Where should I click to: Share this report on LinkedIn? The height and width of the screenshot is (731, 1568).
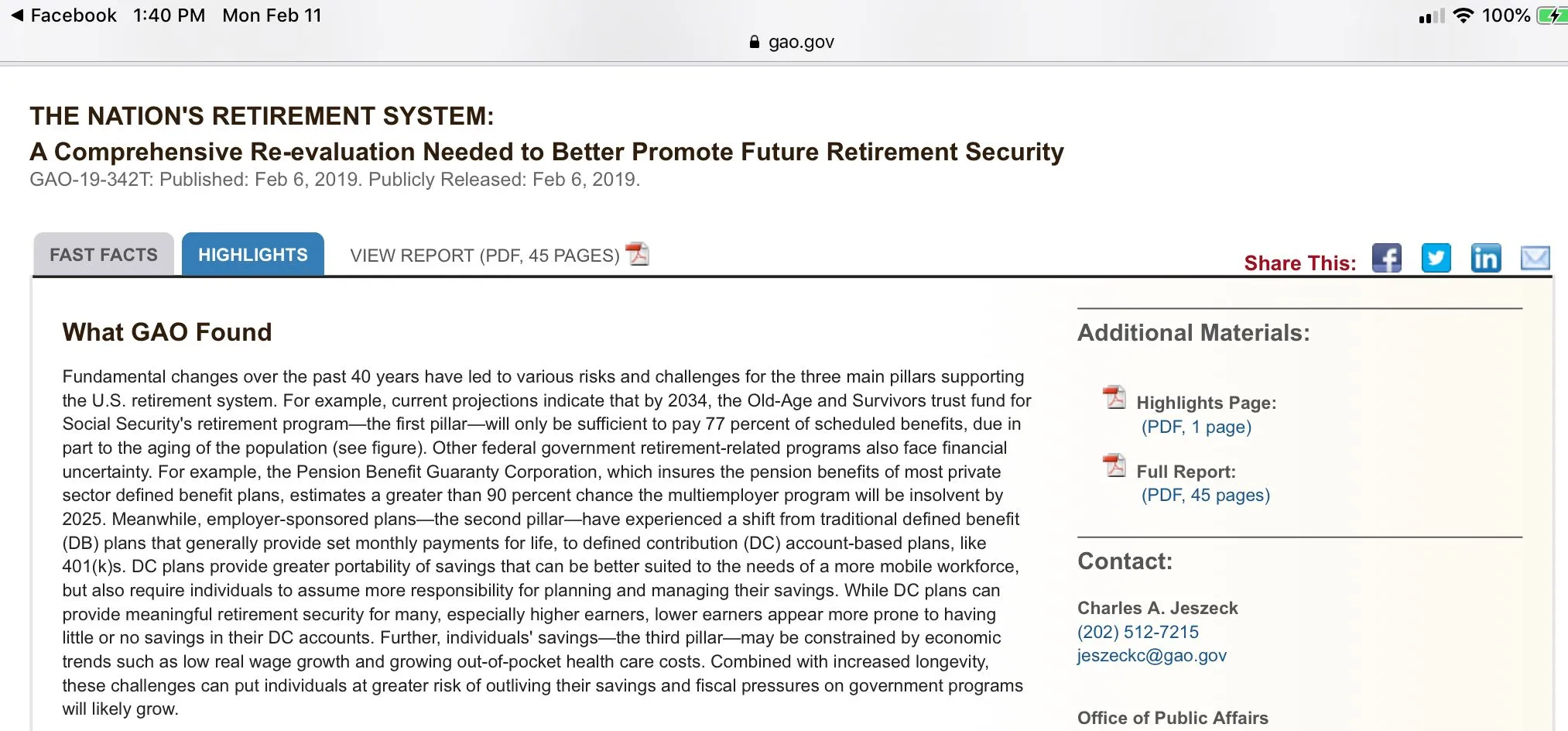pos(1485,259)
